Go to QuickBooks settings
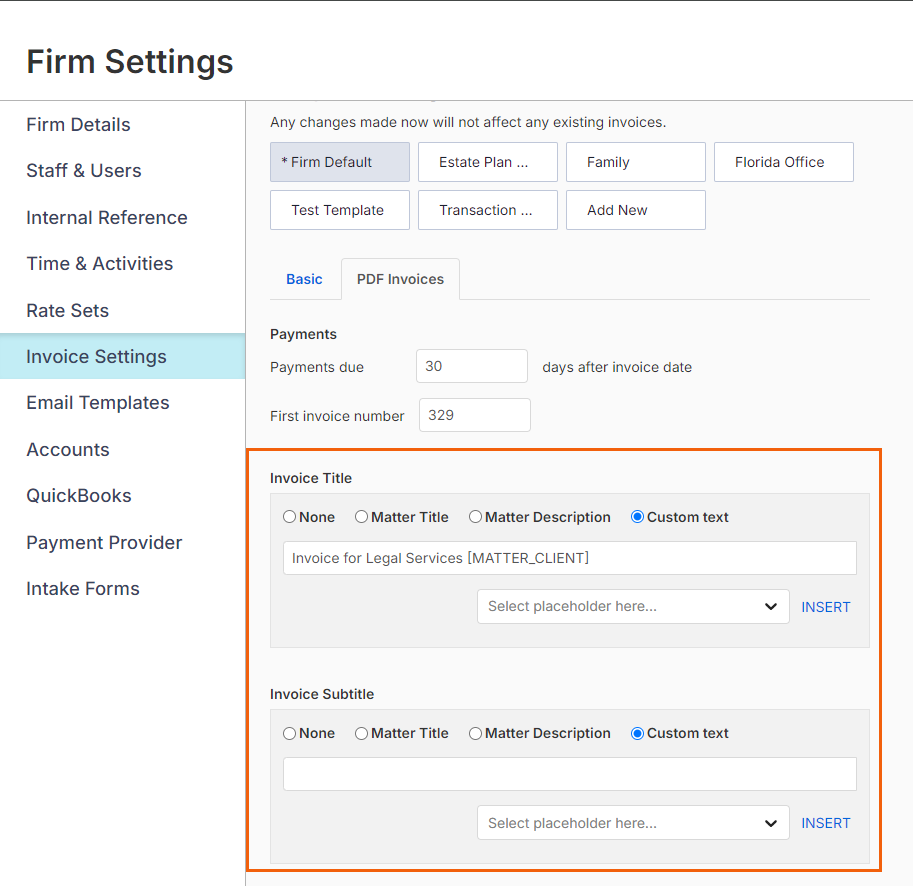This screenshot has width=913, height=886. [x=79, y=496]
